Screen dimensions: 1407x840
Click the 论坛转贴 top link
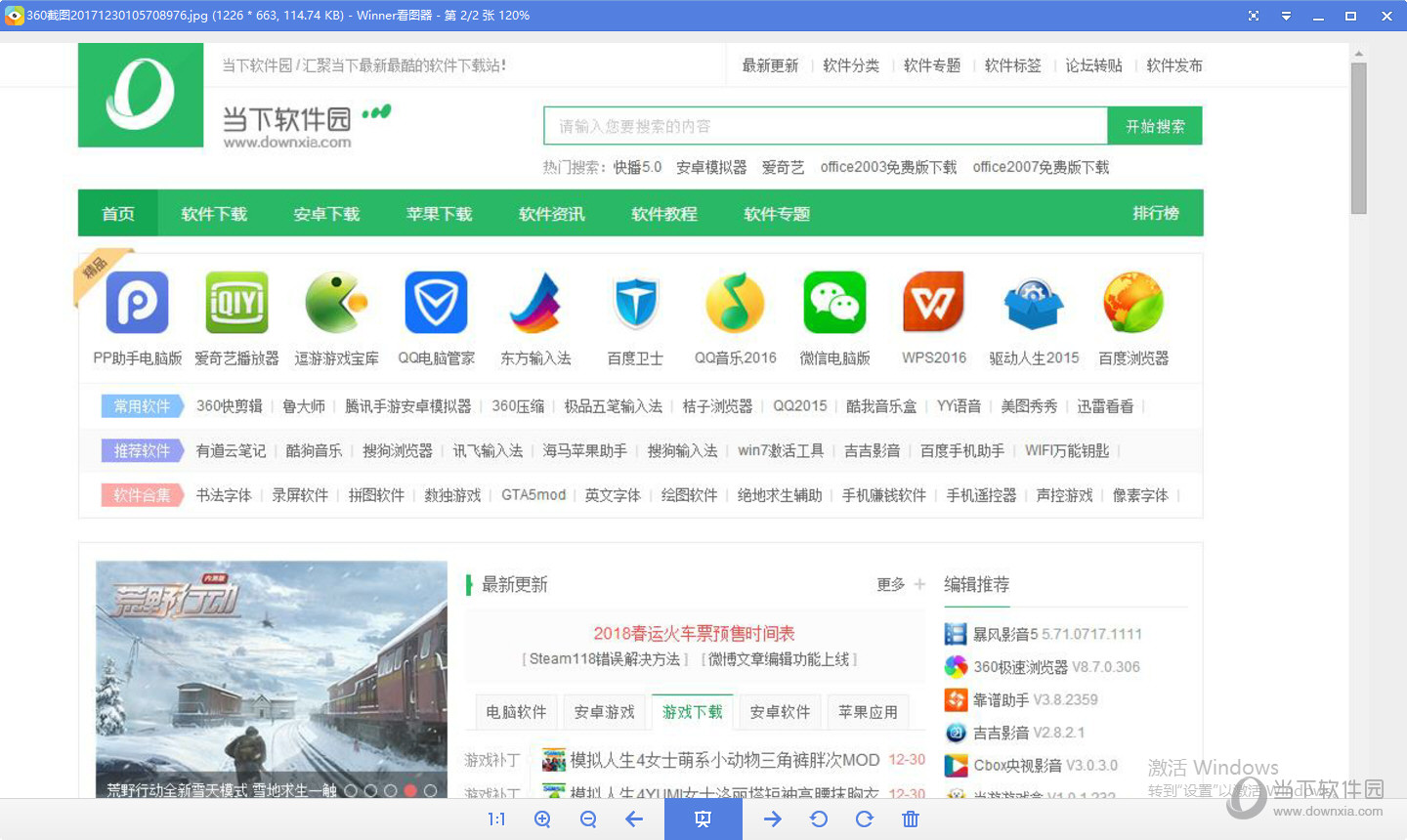coord(1093,65)
